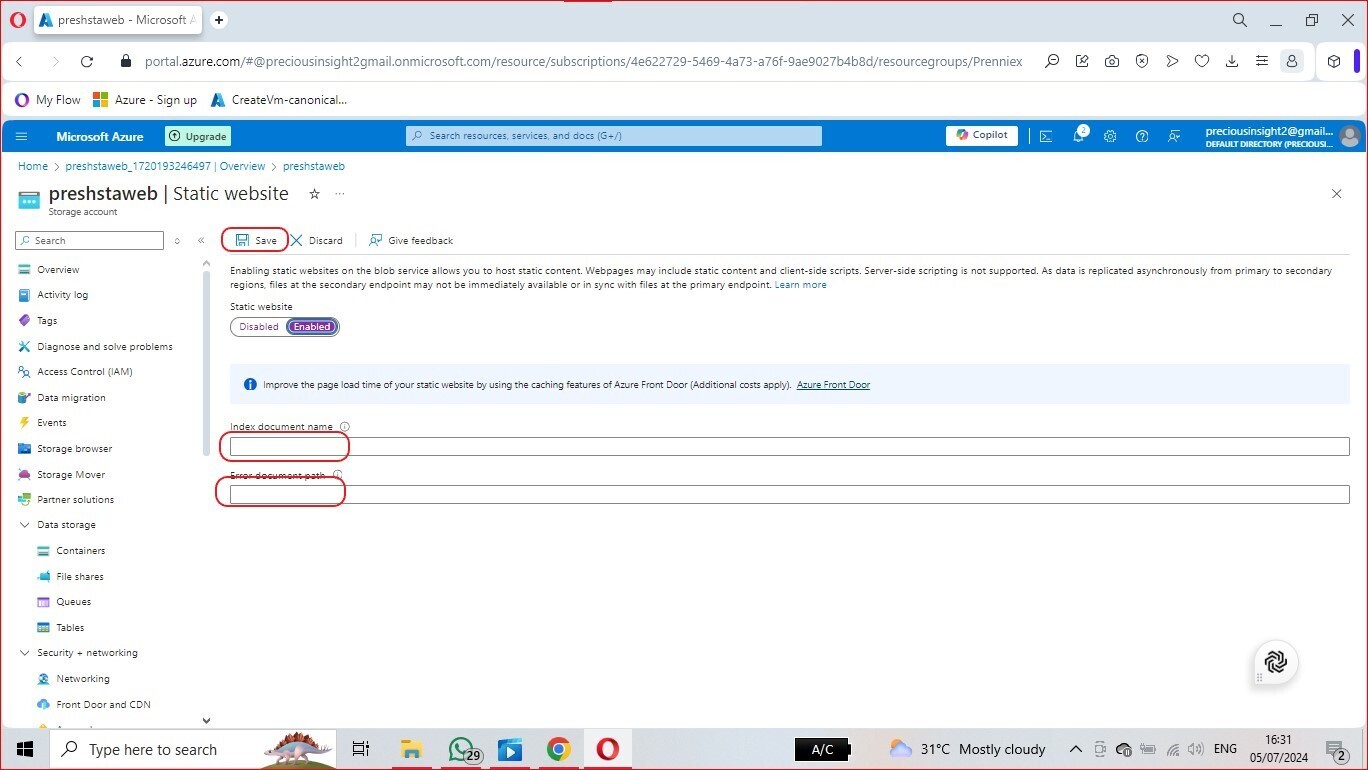Click the floating assistant swirl icon
Image resolution: width=1368 pixels, height=770 pixels.
pyautogui.click(x=1276, y=662)
